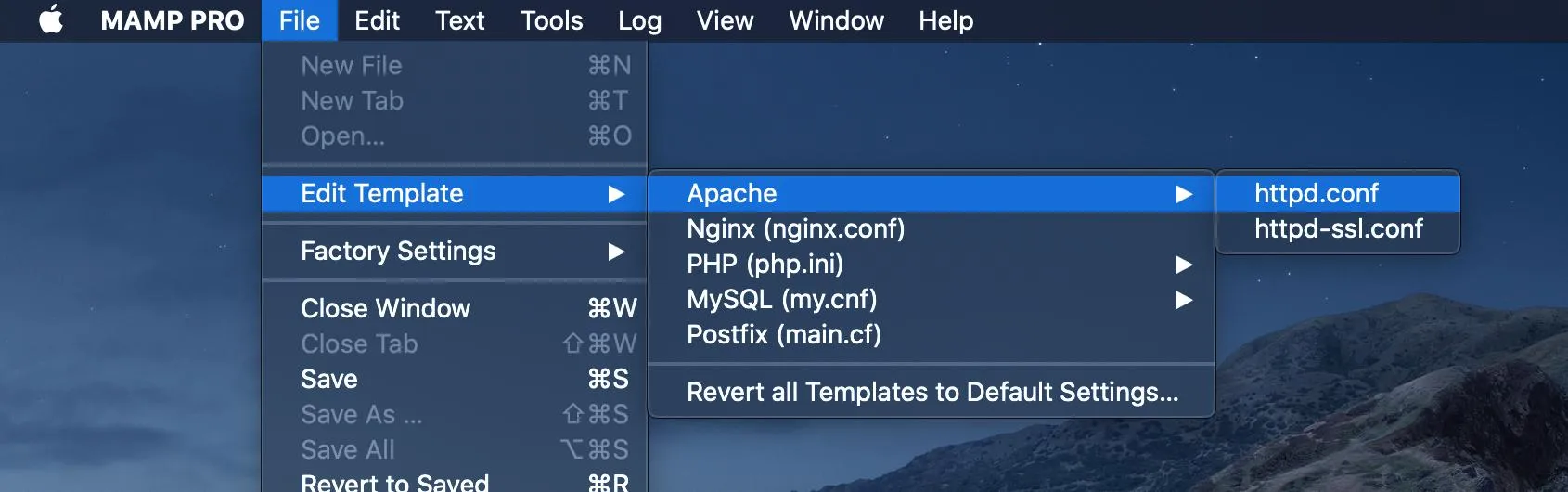This screenshot has height=492, width=1568.
Task: Open the Text menu
Action: pos(460,20)
